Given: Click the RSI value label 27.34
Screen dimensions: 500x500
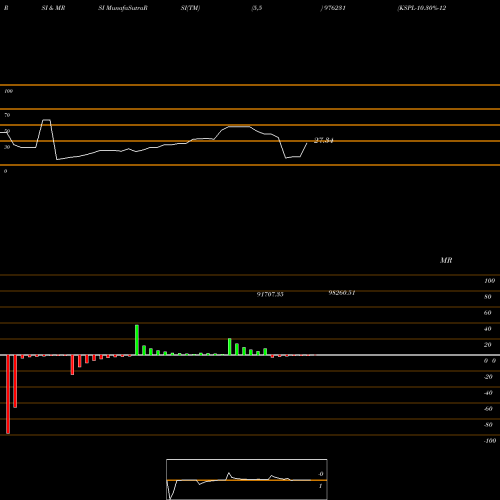Looking at the screenshot, I should 324,140.
